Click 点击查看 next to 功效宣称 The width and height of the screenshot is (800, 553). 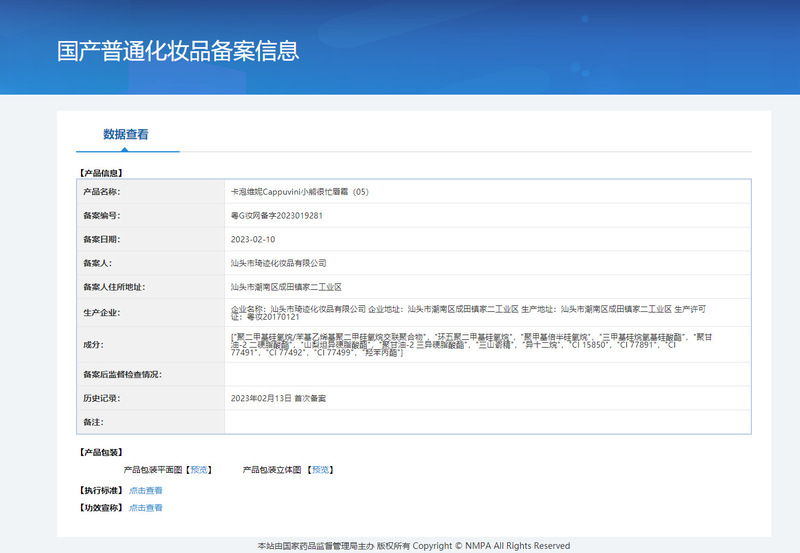(145, 508)
